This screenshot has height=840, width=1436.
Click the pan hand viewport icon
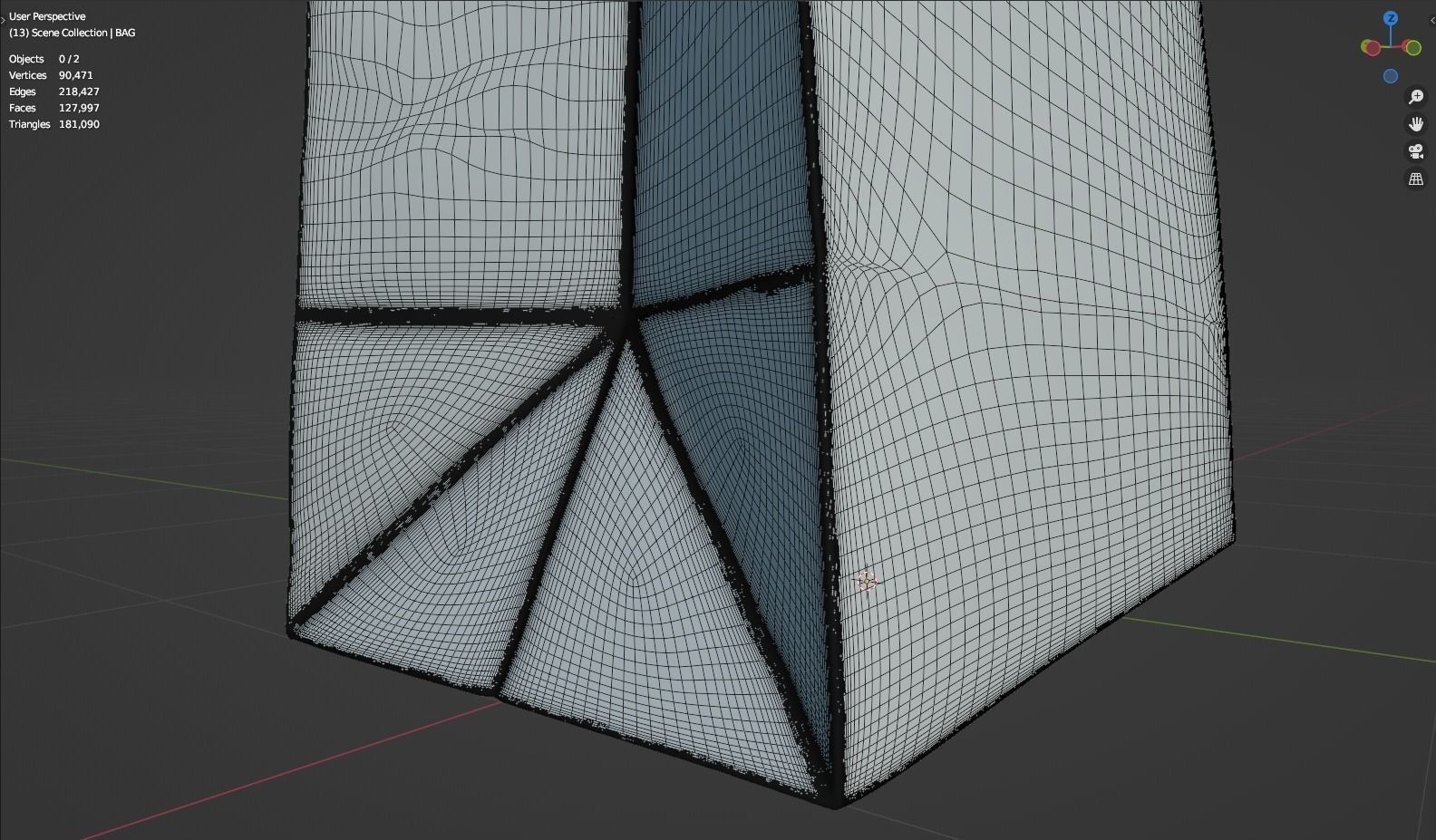(x=1416, y=124)
